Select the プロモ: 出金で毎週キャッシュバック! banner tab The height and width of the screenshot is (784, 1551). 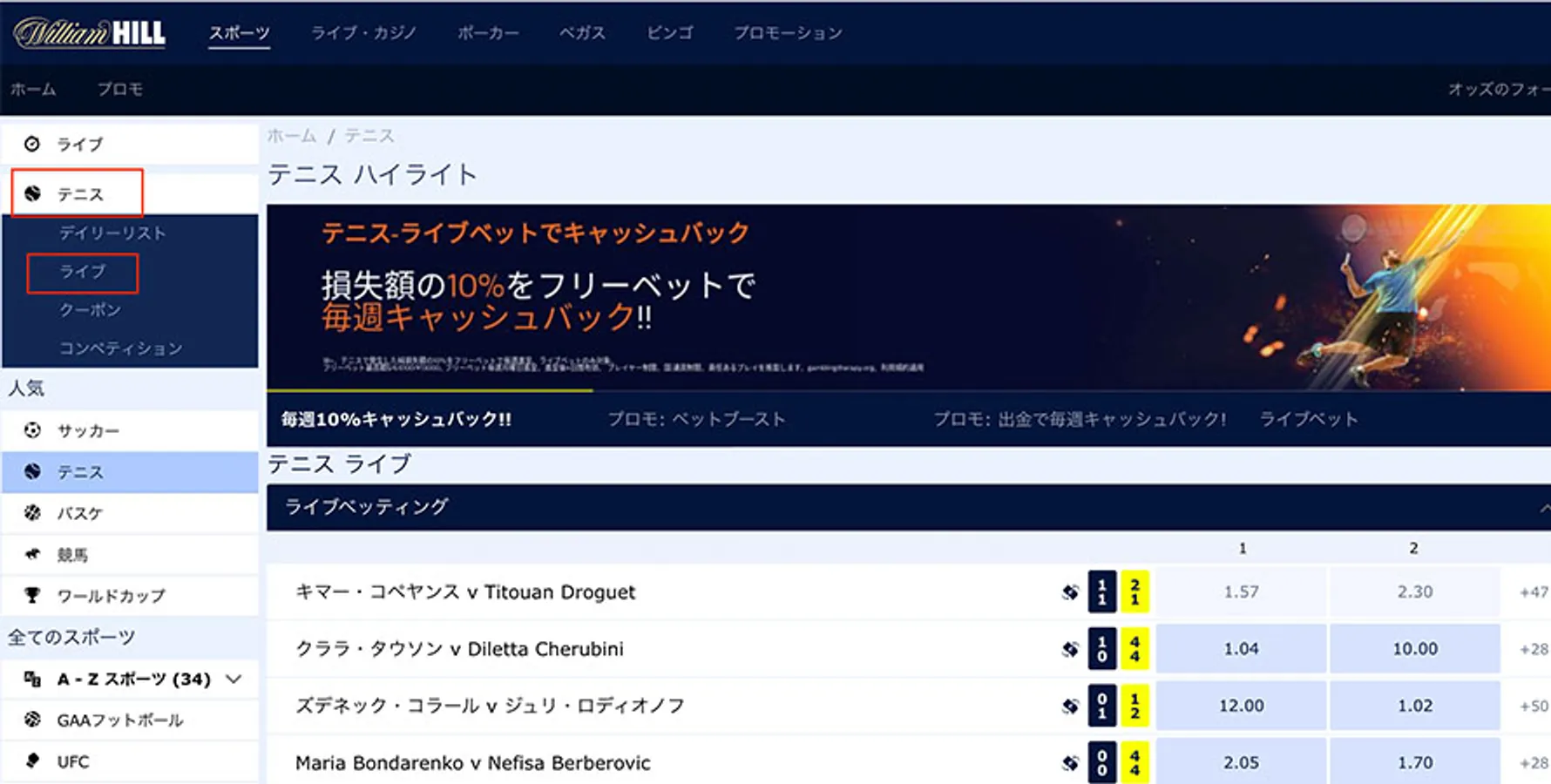click(1080, 419)
